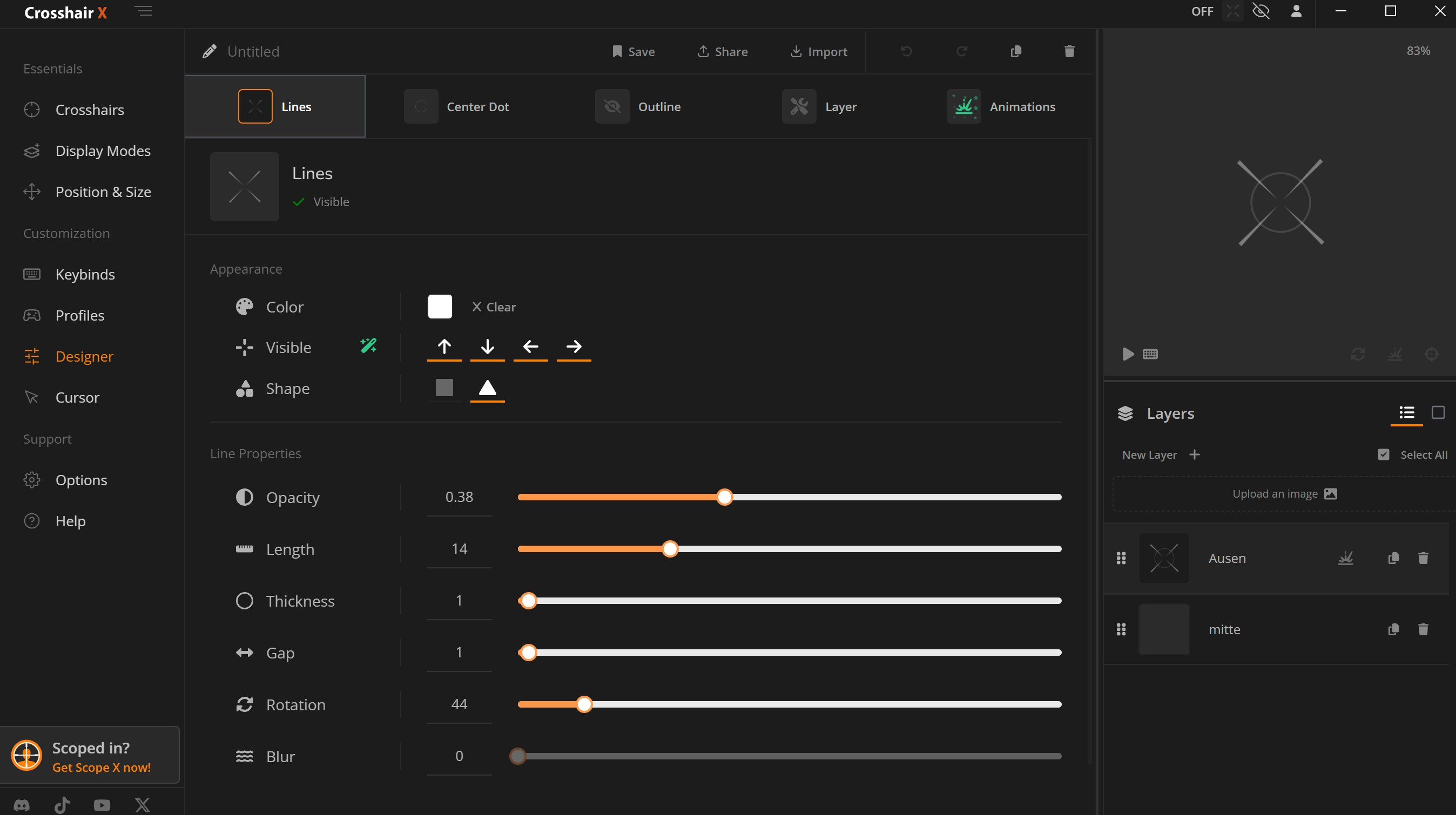The image size is (1456, 815).
Task: Switch to the Center Dot tab
Action: point(457,107)
